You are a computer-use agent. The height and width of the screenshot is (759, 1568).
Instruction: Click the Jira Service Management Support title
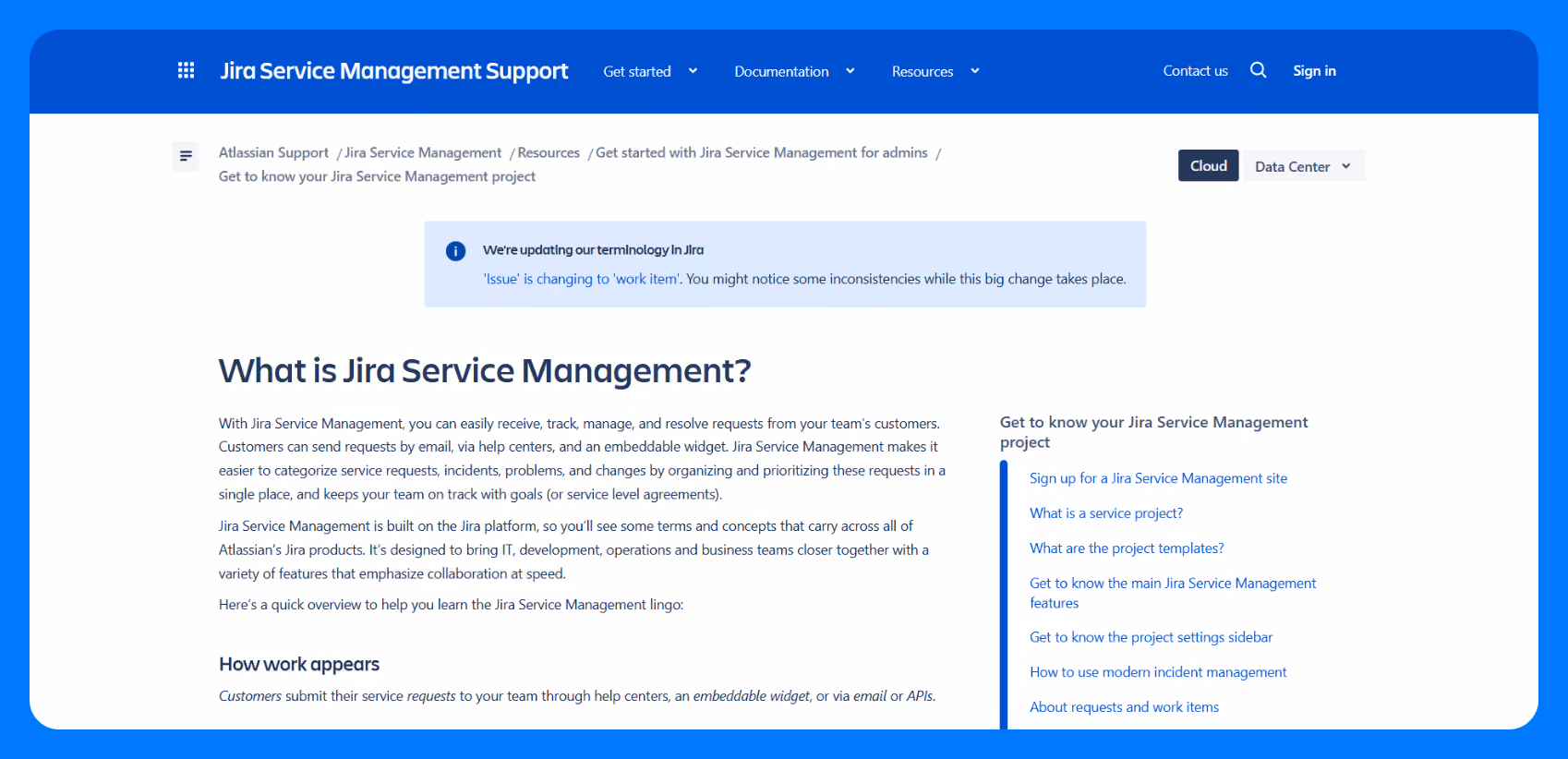[x=394, y=71]
